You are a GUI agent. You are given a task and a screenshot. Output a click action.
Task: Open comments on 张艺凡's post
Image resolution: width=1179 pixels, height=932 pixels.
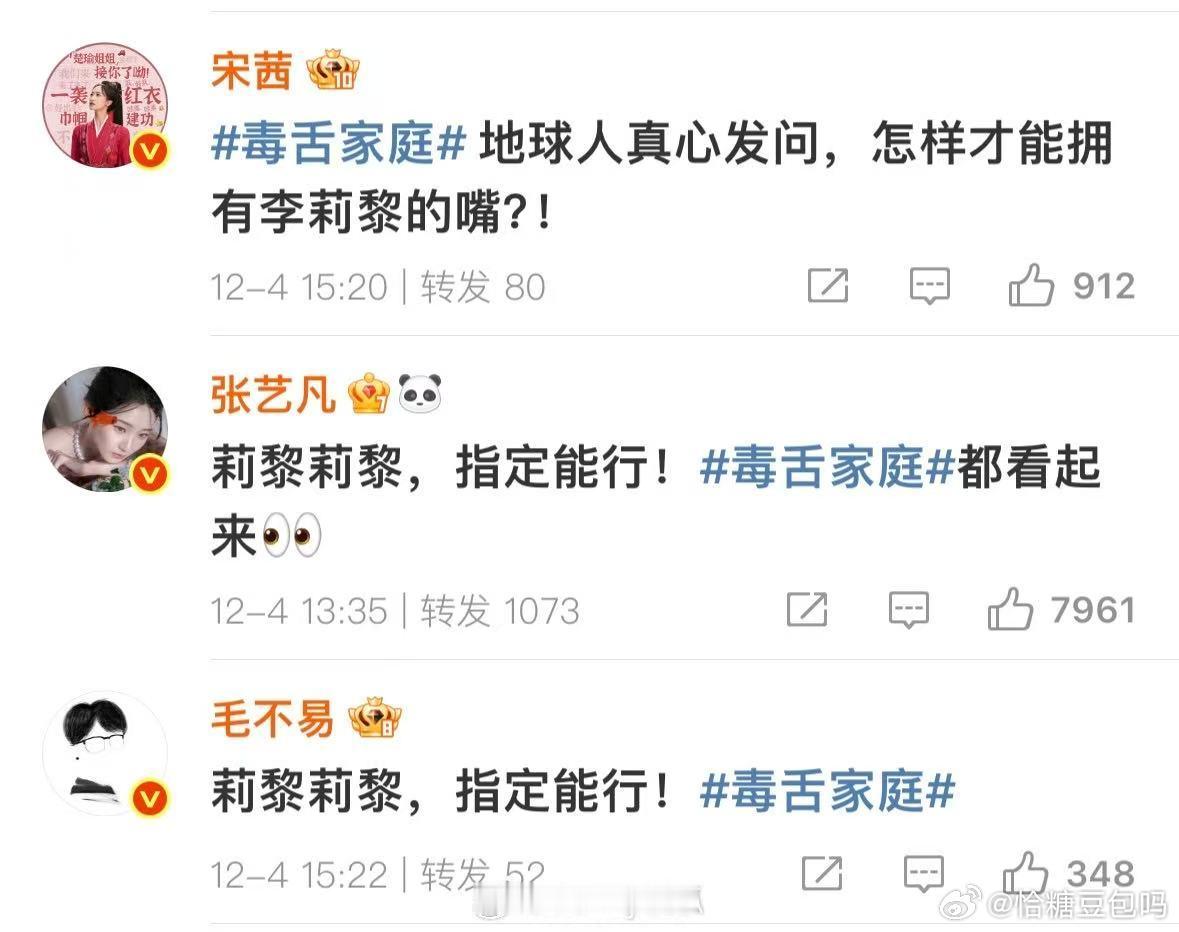tap(908, 610)
